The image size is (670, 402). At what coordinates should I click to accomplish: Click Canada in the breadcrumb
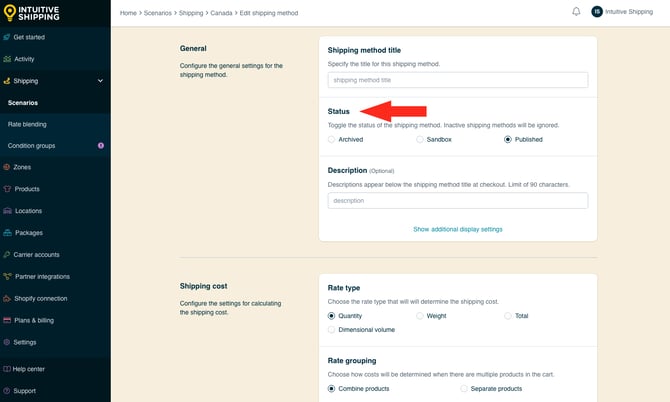(221, 13)
